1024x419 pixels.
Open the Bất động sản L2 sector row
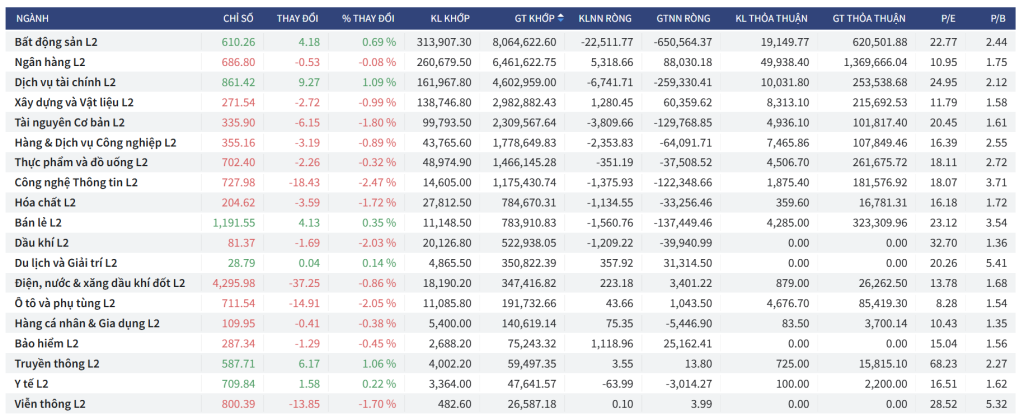click(57, 42)
